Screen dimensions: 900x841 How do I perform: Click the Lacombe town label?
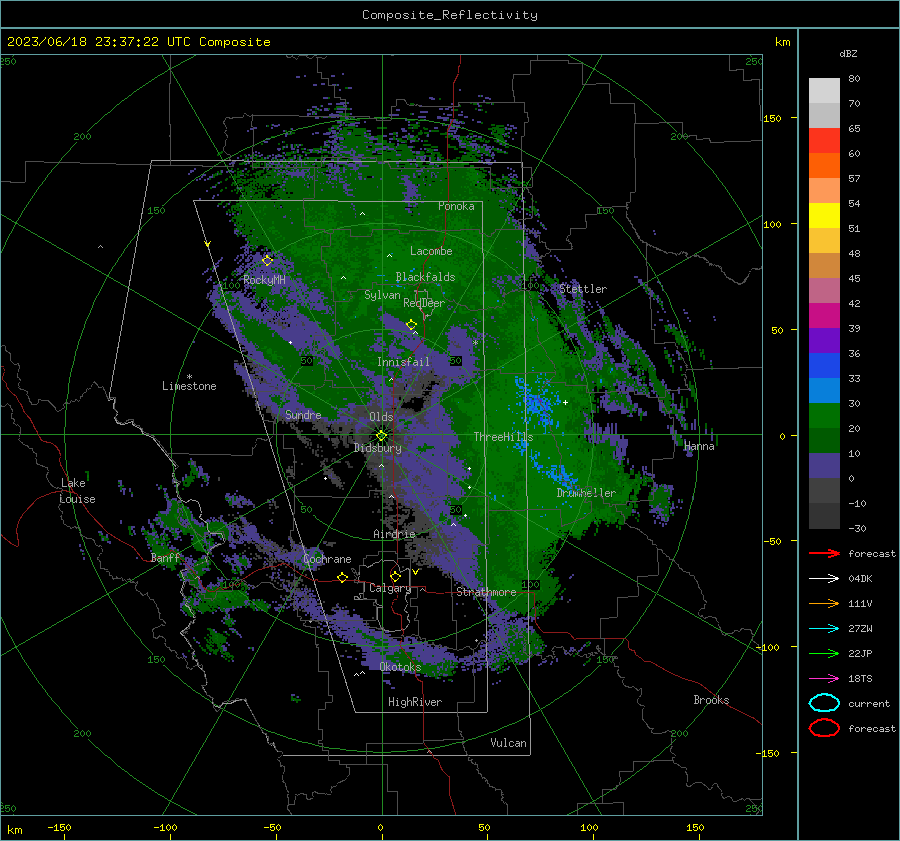[x=431, y=251]
